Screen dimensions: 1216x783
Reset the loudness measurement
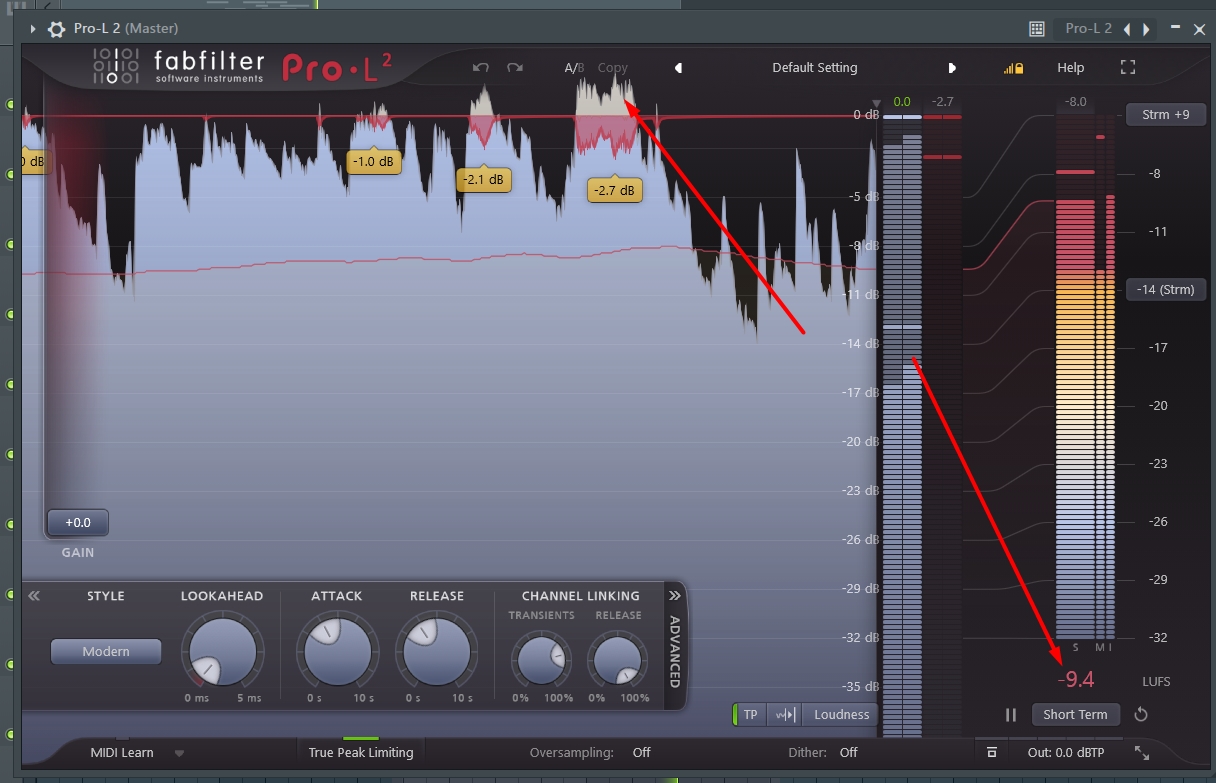[1141, 714]
